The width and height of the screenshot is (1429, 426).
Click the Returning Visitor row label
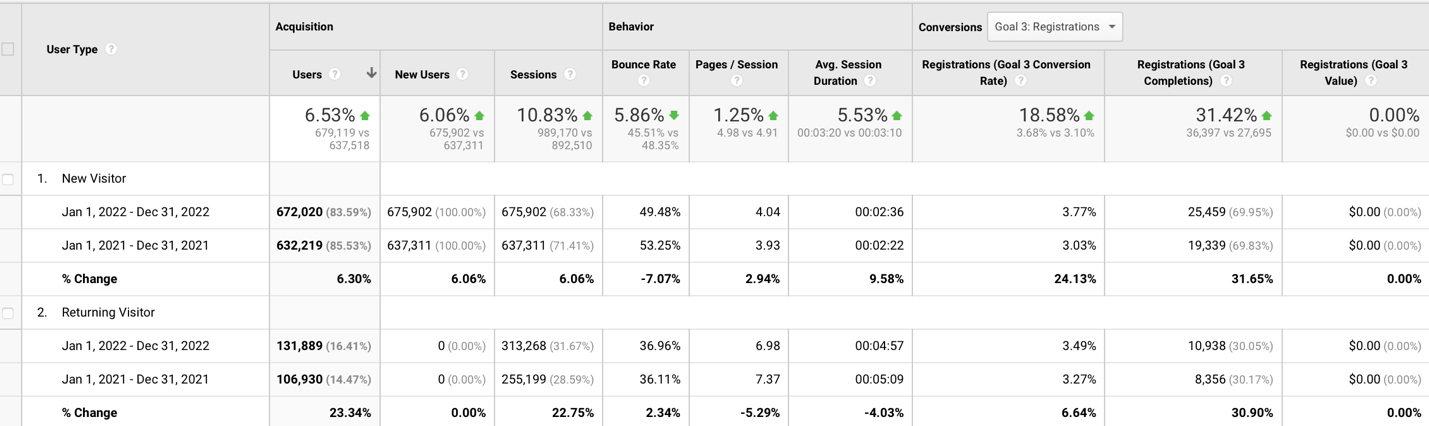point(108,313)
